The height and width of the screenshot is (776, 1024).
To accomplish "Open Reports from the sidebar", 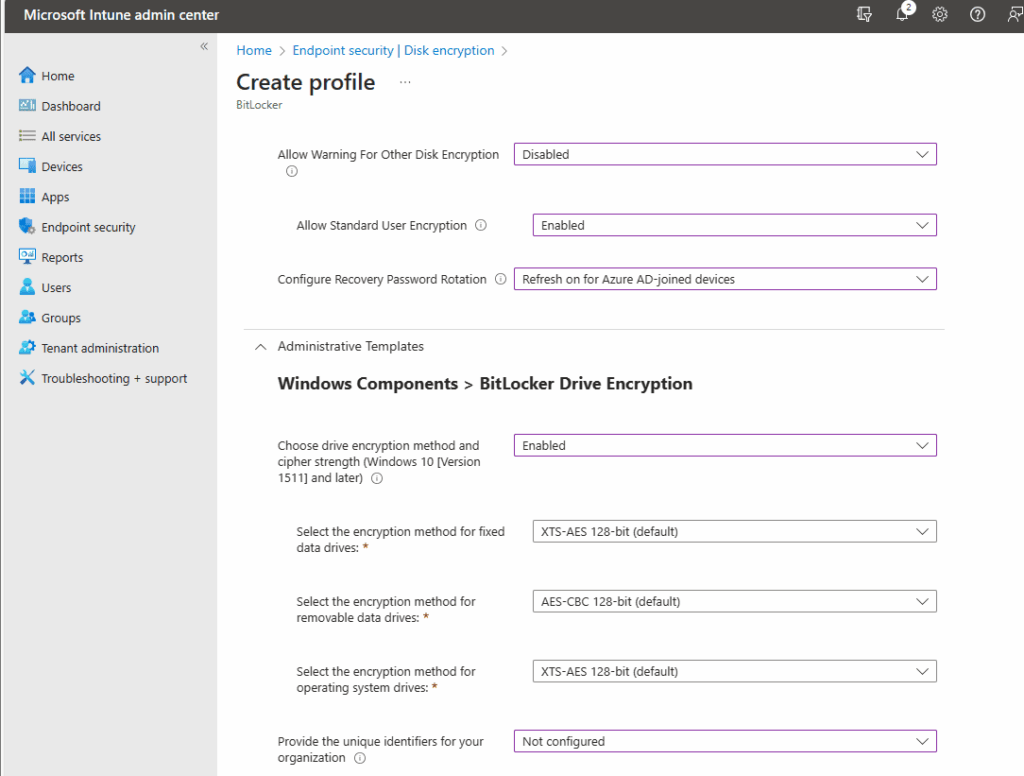I will point(62,257).
